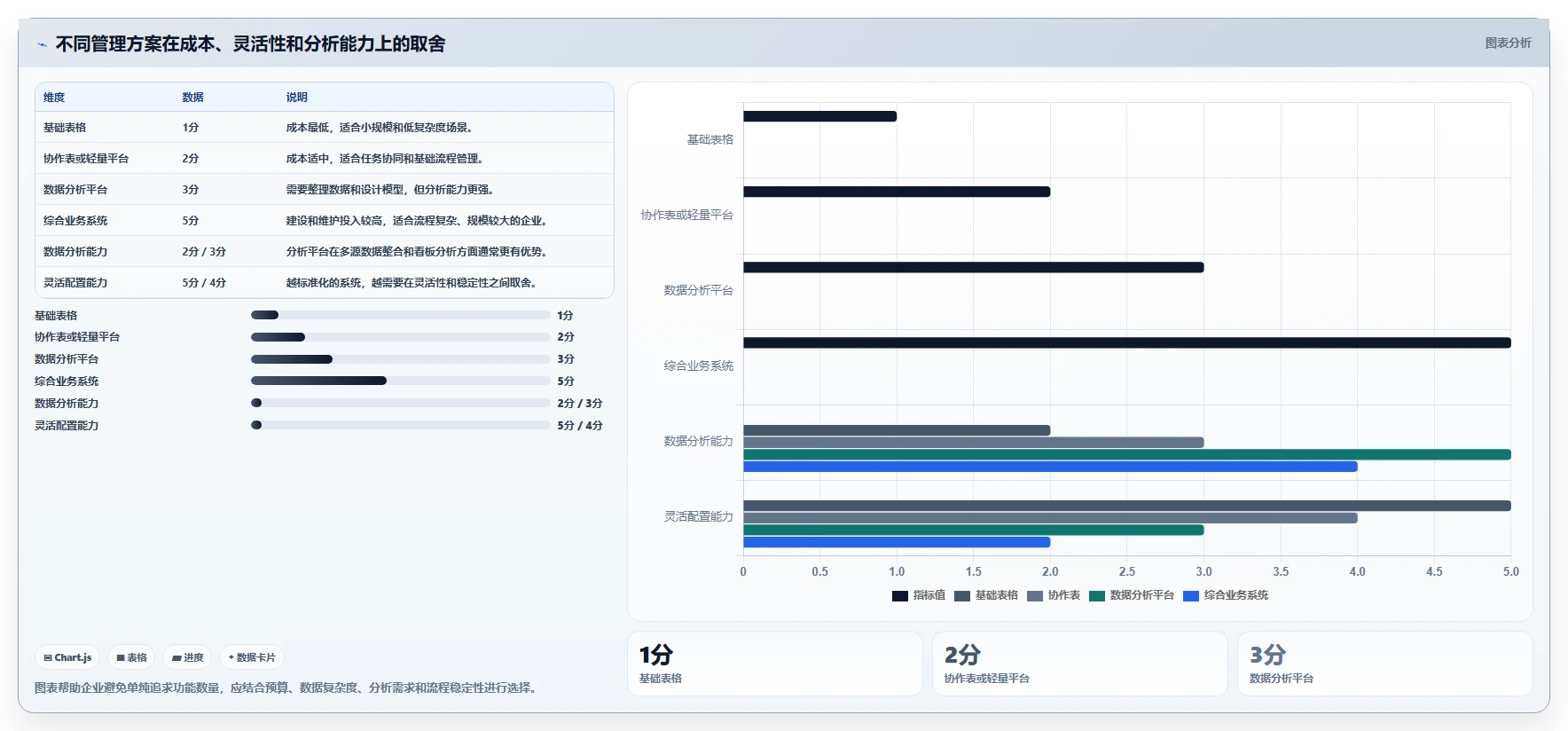
Task: Click the blue bar in 灵活配置能力 group
Action: (x=897, y=542)
